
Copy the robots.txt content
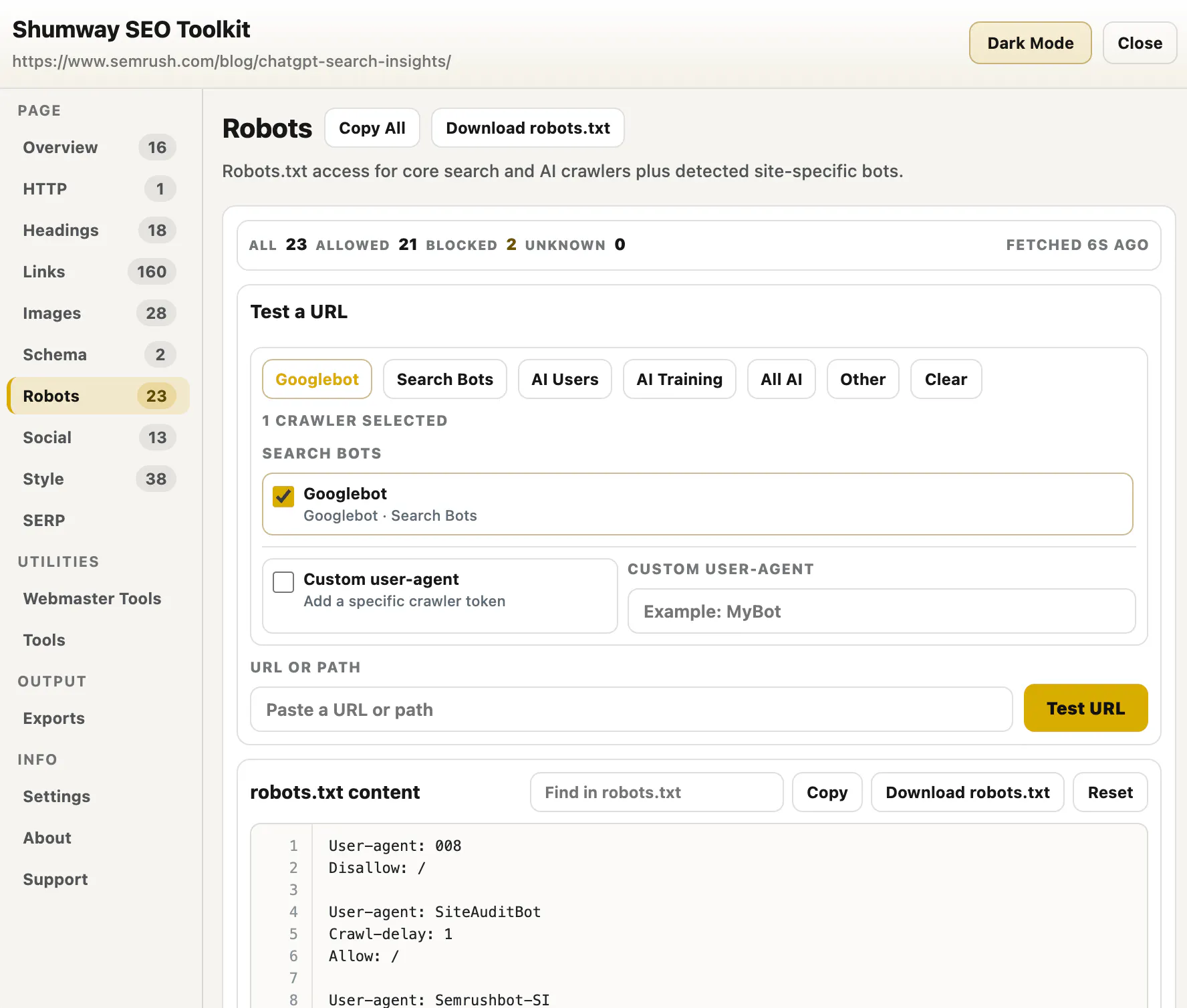827,792
